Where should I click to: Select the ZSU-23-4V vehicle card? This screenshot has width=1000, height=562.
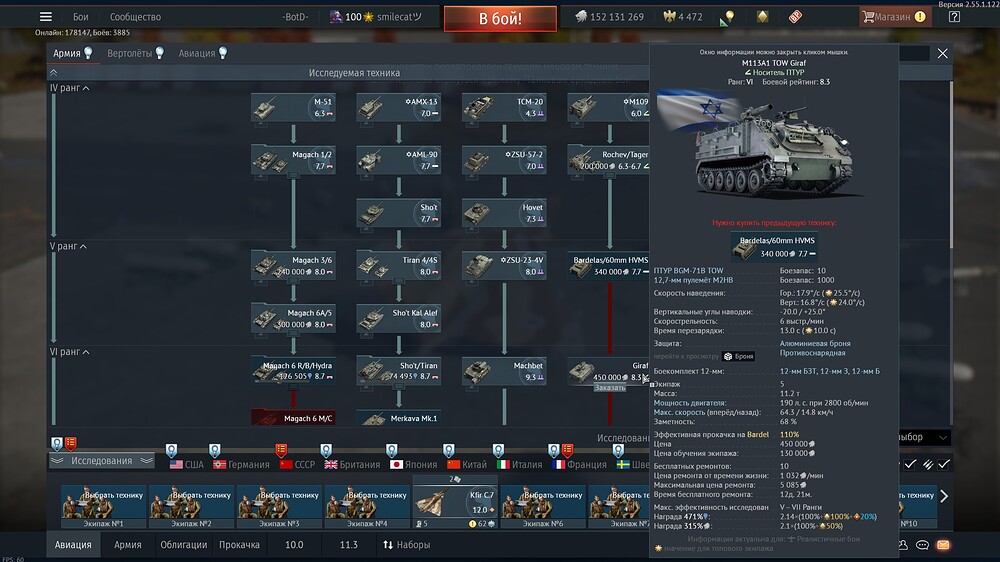click(x=504, y=265)
